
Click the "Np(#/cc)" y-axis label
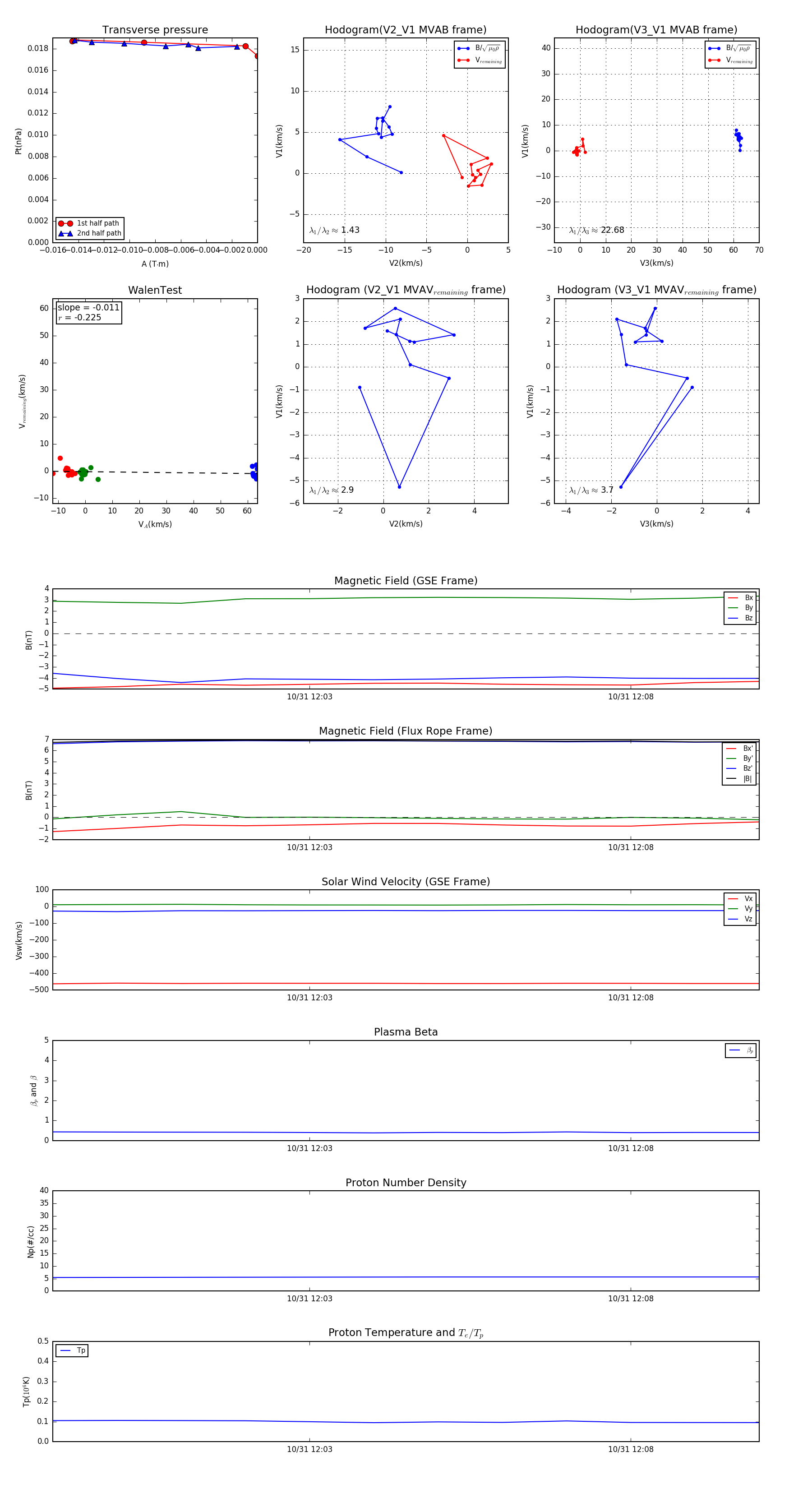point(31,1242)
